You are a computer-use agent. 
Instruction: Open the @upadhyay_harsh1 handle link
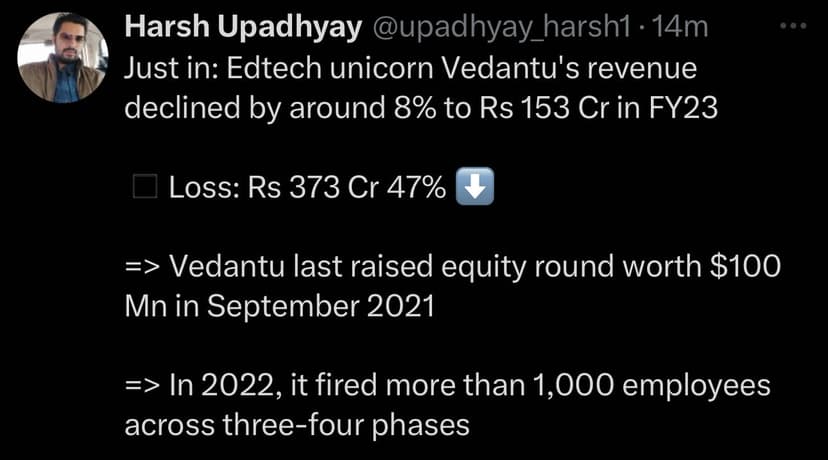[x=504, y=29]
